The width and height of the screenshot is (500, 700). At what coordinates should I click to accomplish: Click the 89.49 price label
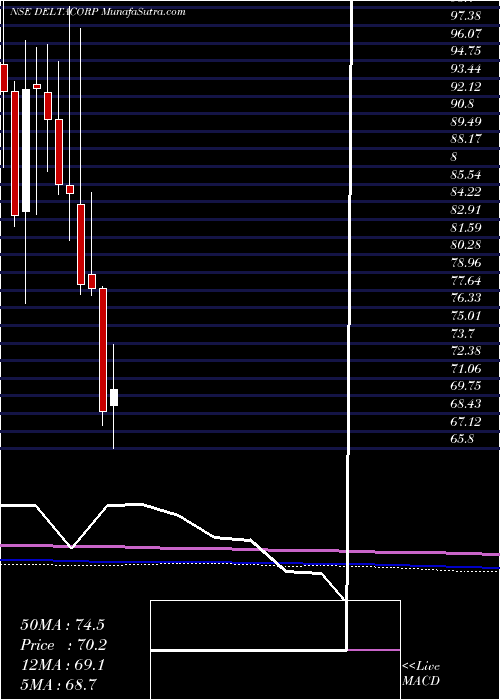466,122
